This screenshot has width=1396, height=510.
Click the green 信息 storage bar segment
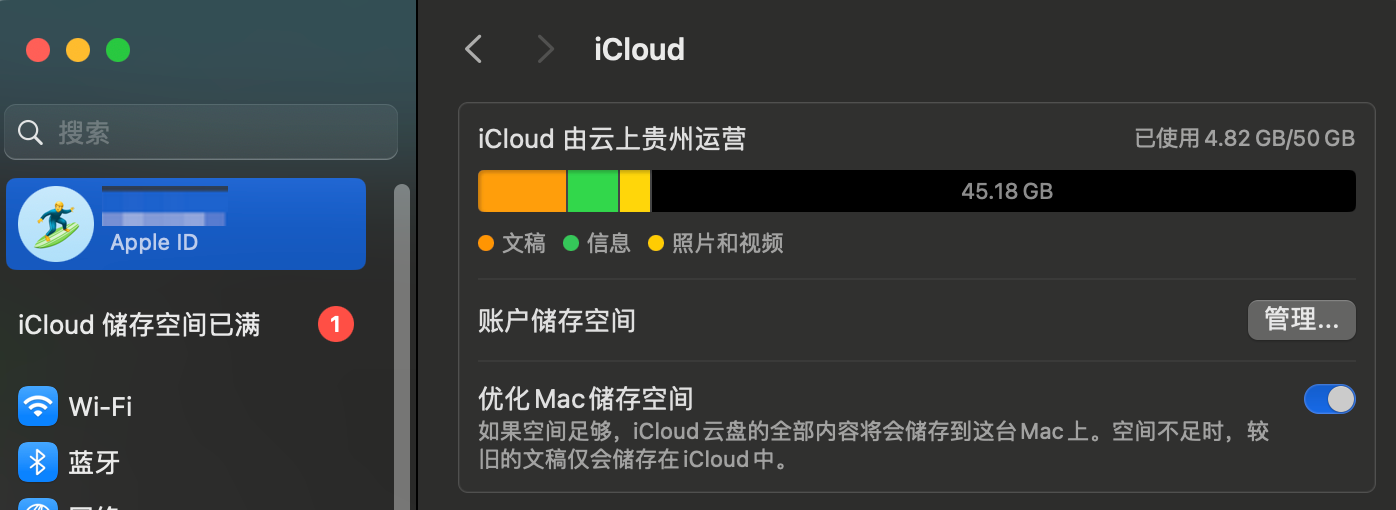click(593, 191)
